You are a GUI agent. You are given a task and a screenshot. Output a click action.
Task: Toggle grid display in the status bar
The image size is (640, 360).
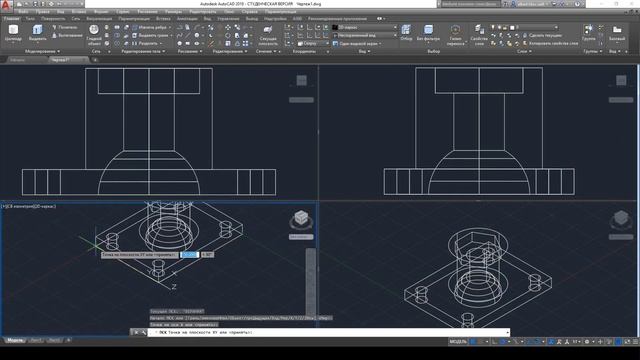point(473,342)
